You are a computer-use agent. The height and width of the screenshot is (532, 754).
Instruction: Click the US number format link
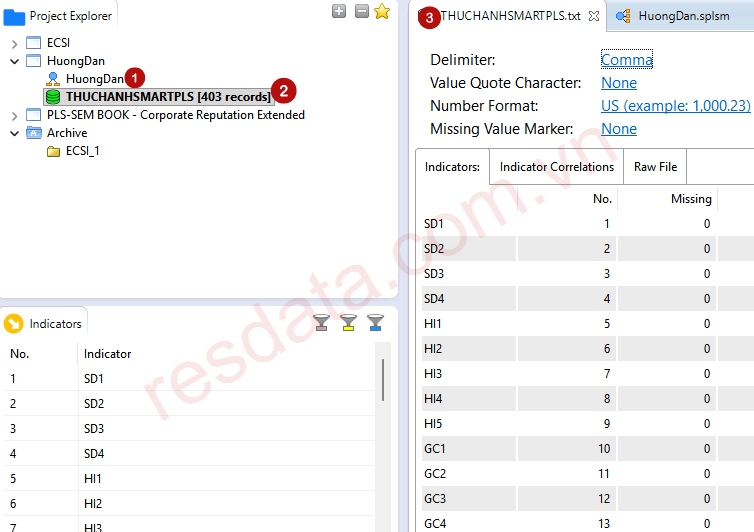point(675,106)
